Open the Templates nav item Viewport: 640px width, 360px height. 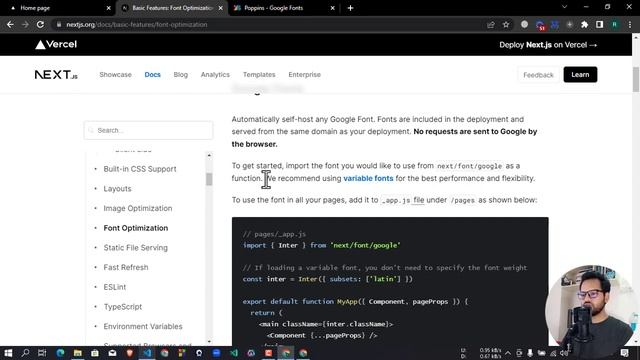click(259, 75)
